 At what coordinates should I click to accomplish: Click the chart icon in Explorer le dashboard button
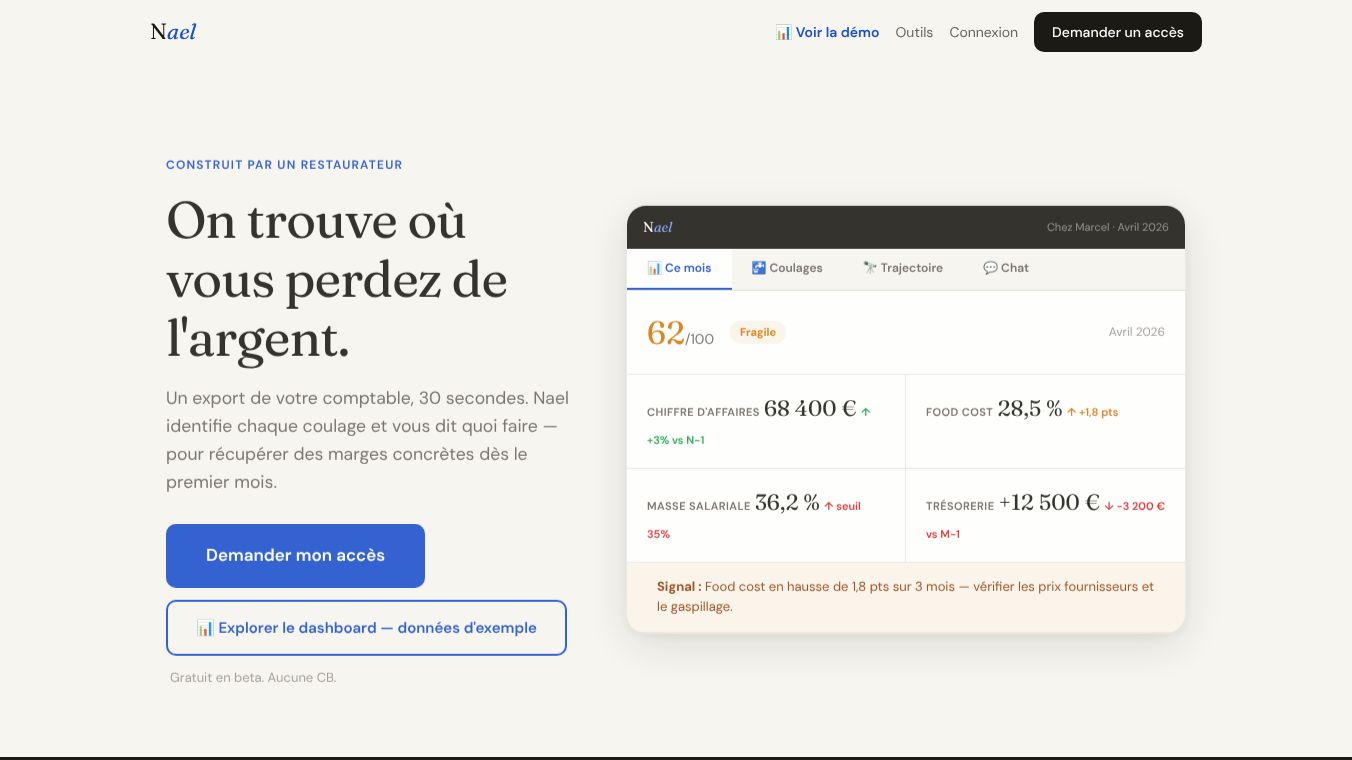pyautogui.click(x=205, y=628)
